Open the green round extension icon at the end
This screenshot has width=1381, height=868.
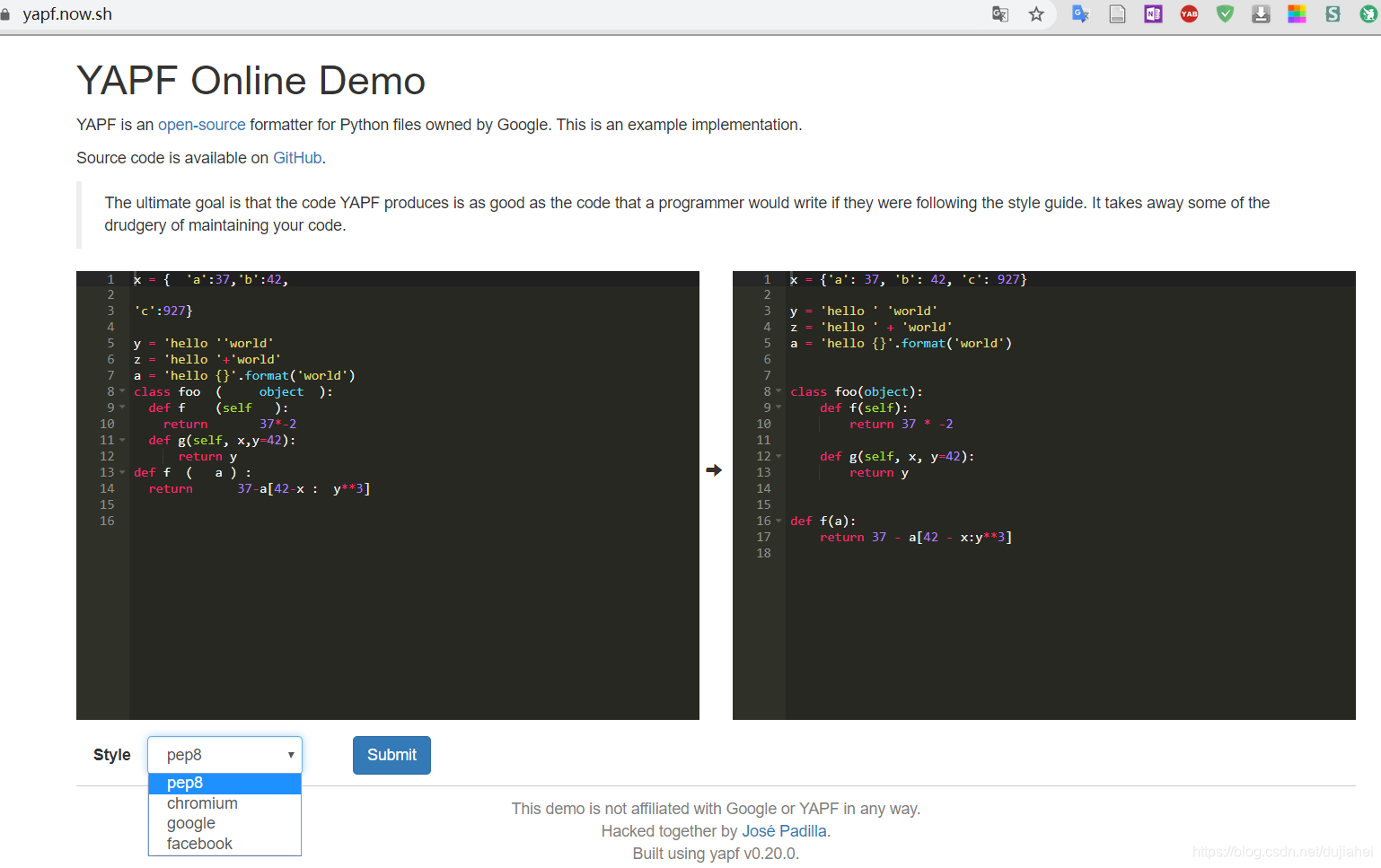tap(1369, 13)
